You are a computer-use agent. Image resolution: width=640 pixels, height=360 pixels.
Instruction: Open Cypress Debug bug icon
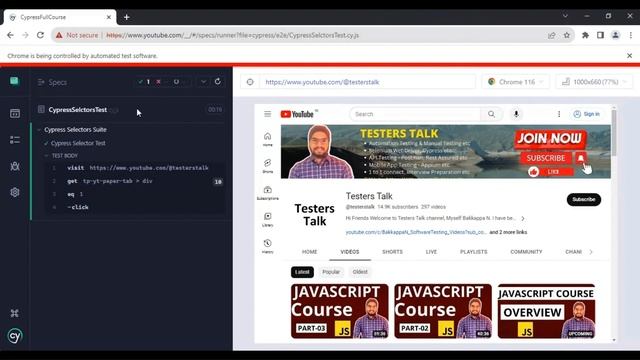click(x=15, y=166)
